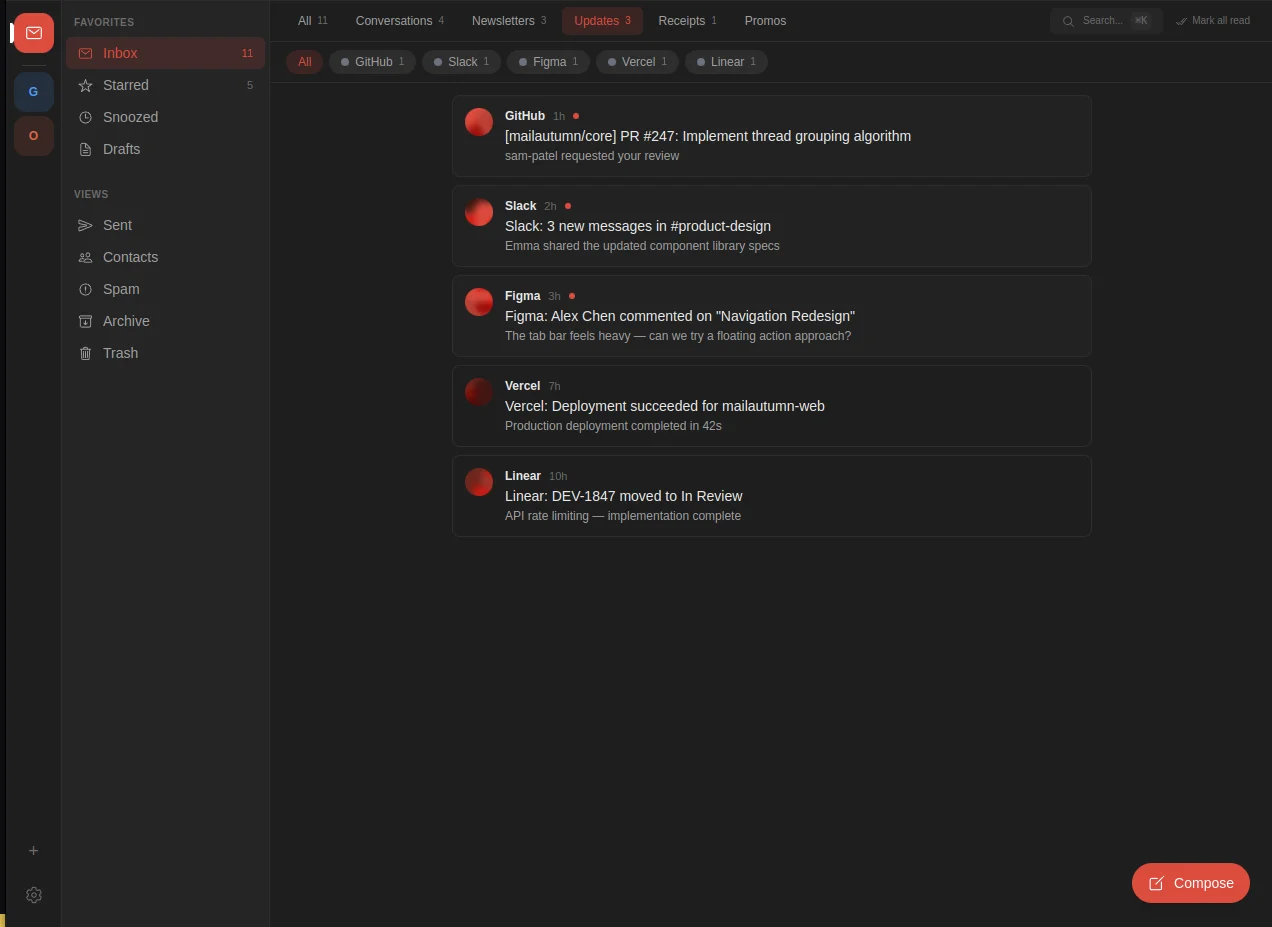Click the red mail app logo
The image size is (1272, 927).
tap(33, 33)
